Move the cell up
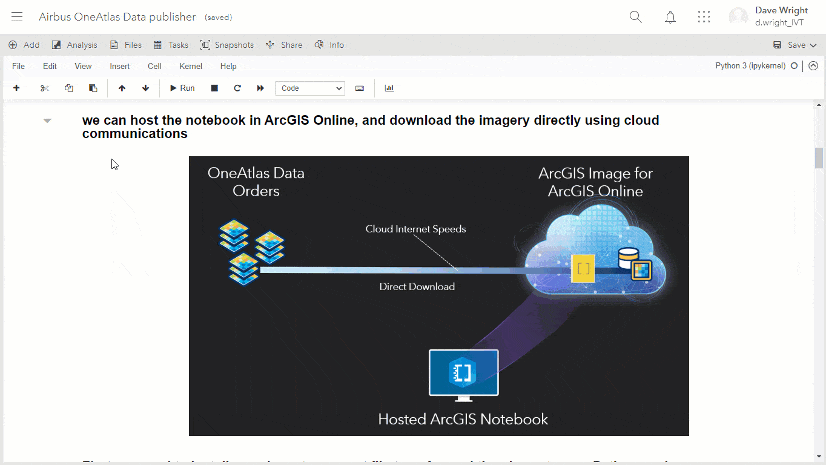826x465 pixels. click(x=122, y=88)
